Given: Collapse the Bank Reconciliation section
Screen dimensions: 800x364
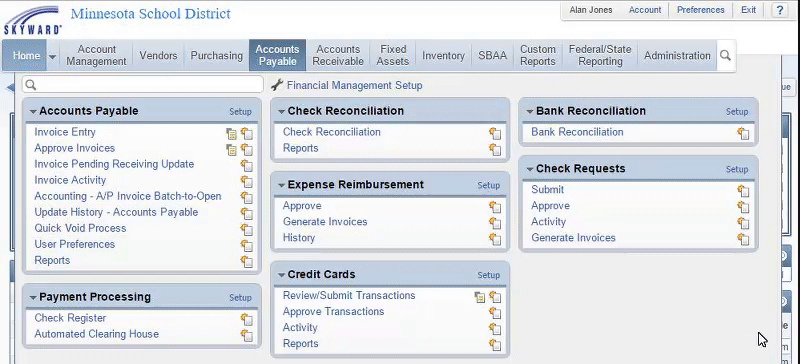Looking at the screenshot, I should [x=530, y=111].
